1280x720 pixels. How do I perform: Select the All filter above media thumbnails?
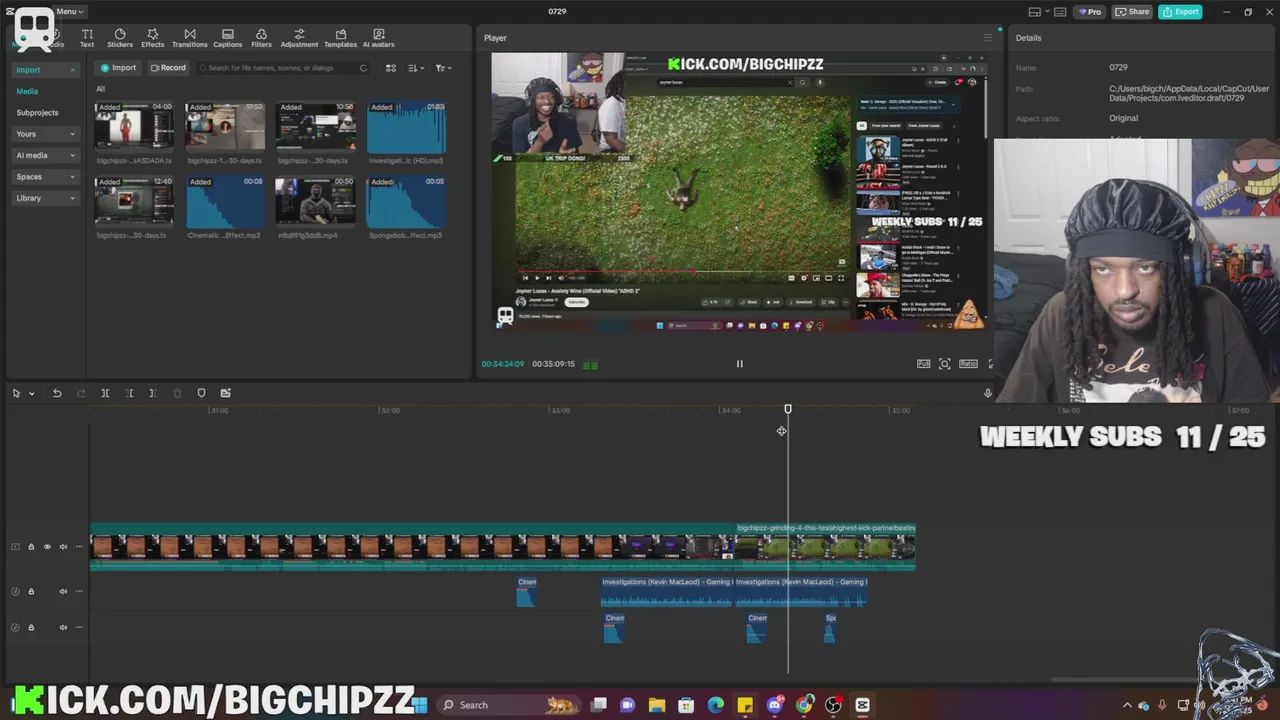[100, 89]
